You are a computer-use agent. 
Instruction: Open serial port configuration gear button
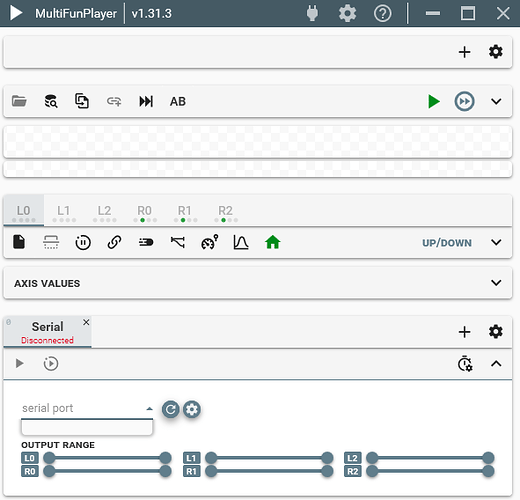pos(192,409)
